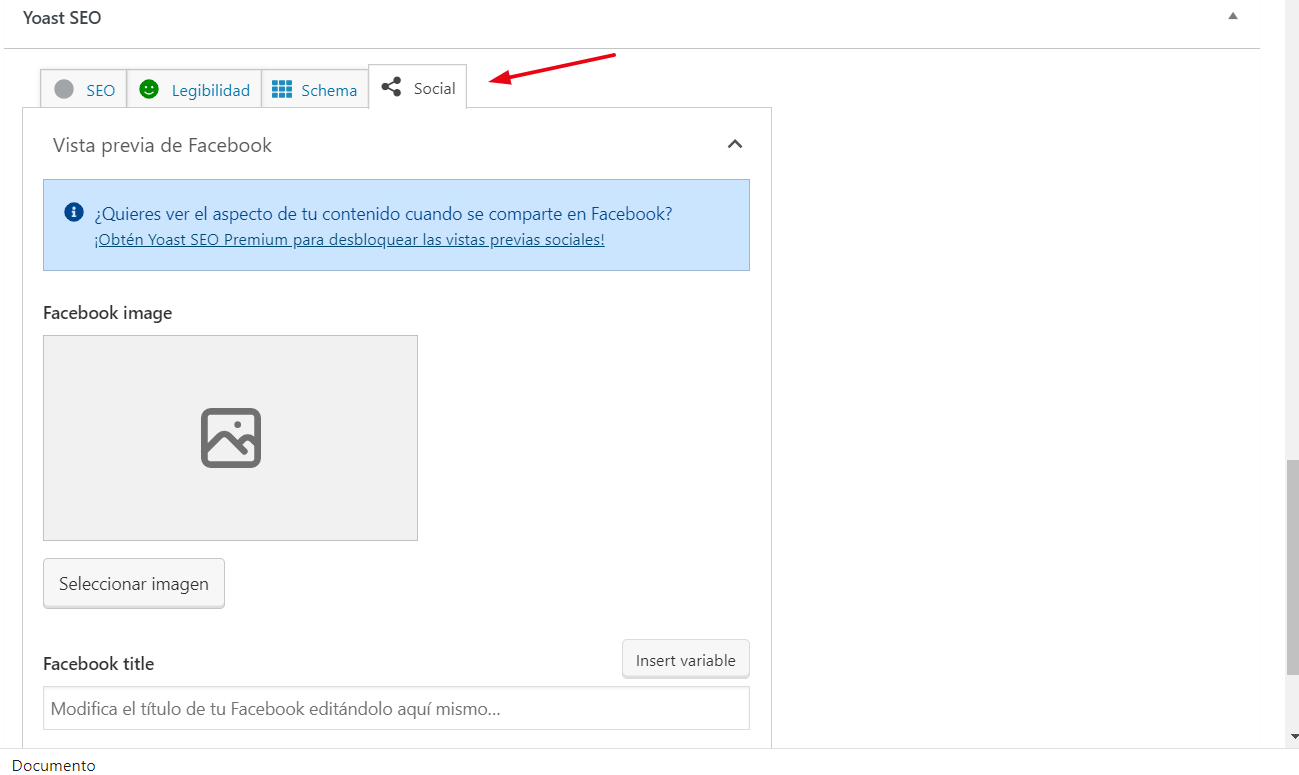
Task: Open the SEO tab
Action: [84, 89]
